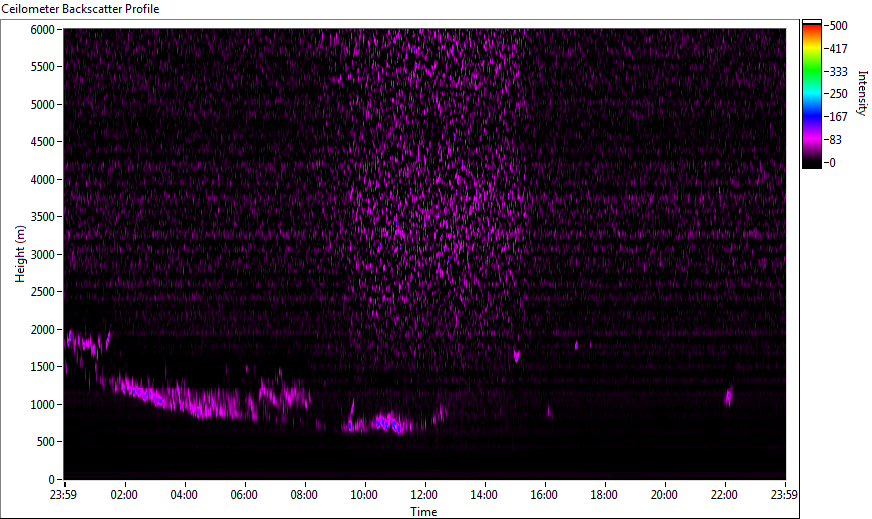Image resolution: width=872 pixels, height=519 pixels.
Task: Click the blue-tinted cloud base near 11:00
Action: click(x=387, y=424)
